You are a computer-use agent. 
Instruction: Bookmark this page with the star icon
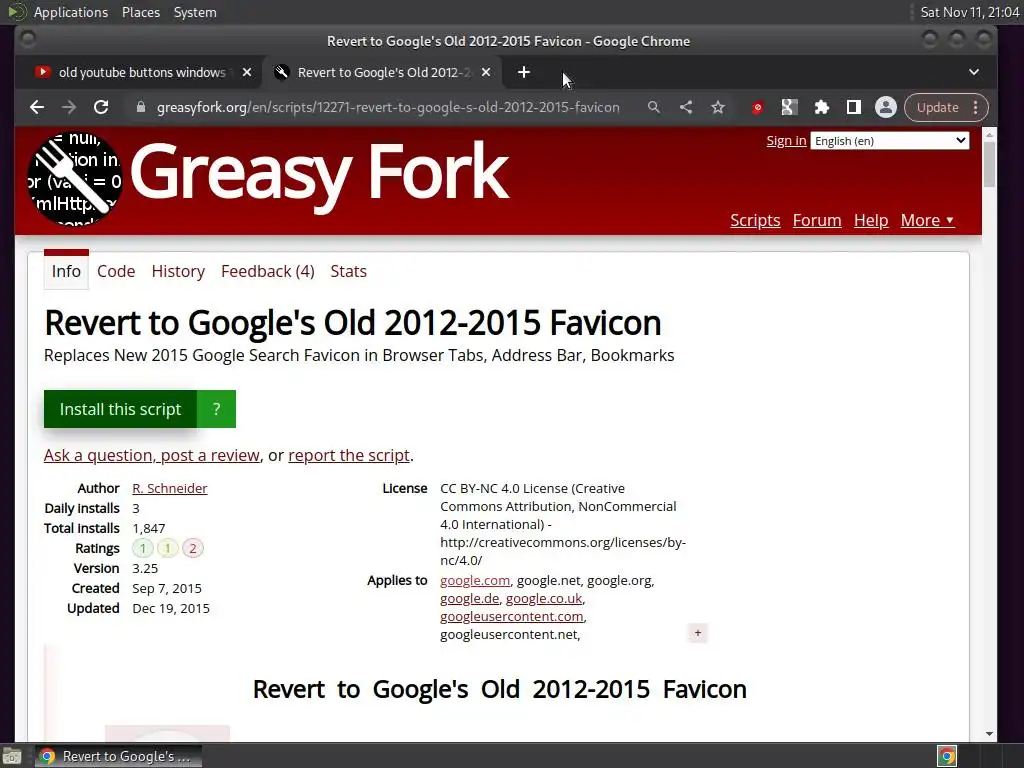(x=718, y=107)
